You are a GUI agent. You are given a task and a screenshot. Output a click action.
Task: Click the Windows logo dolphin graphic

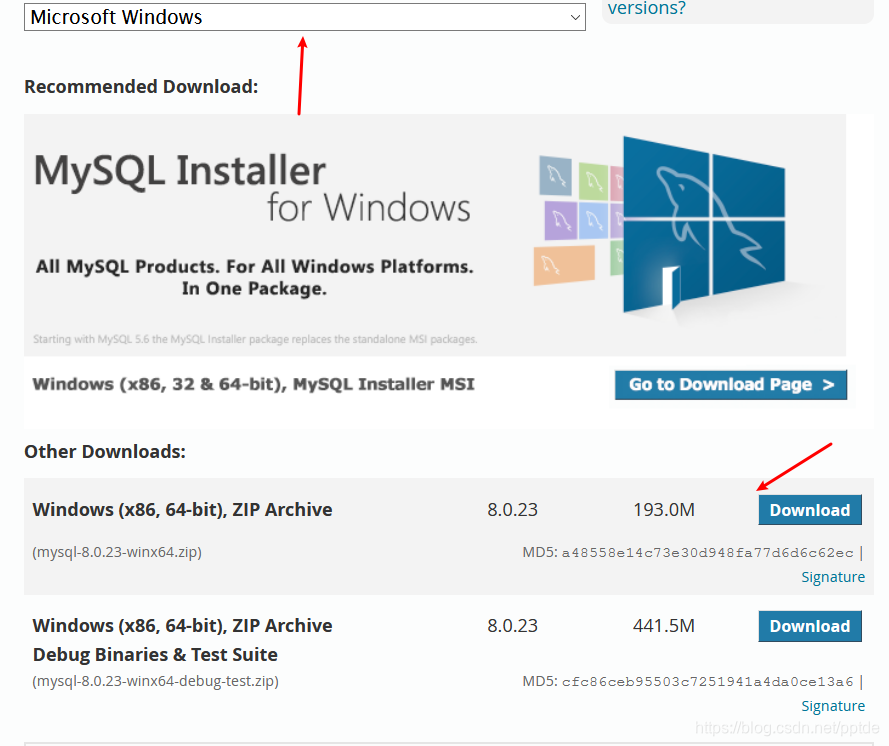click(x=704, y=224)
